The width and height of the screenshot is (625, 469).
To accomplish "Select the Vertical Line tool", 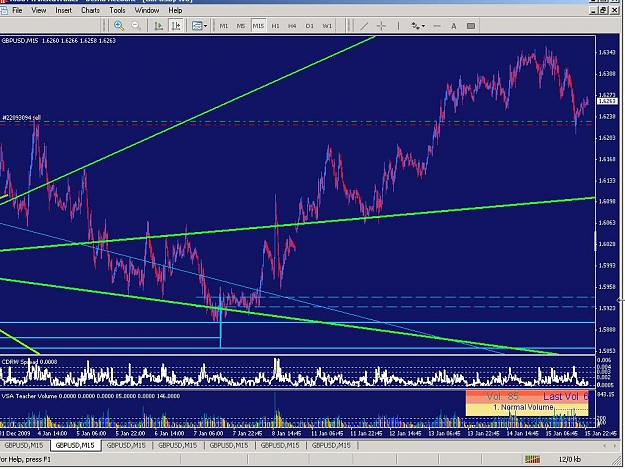I will [398, 26].
